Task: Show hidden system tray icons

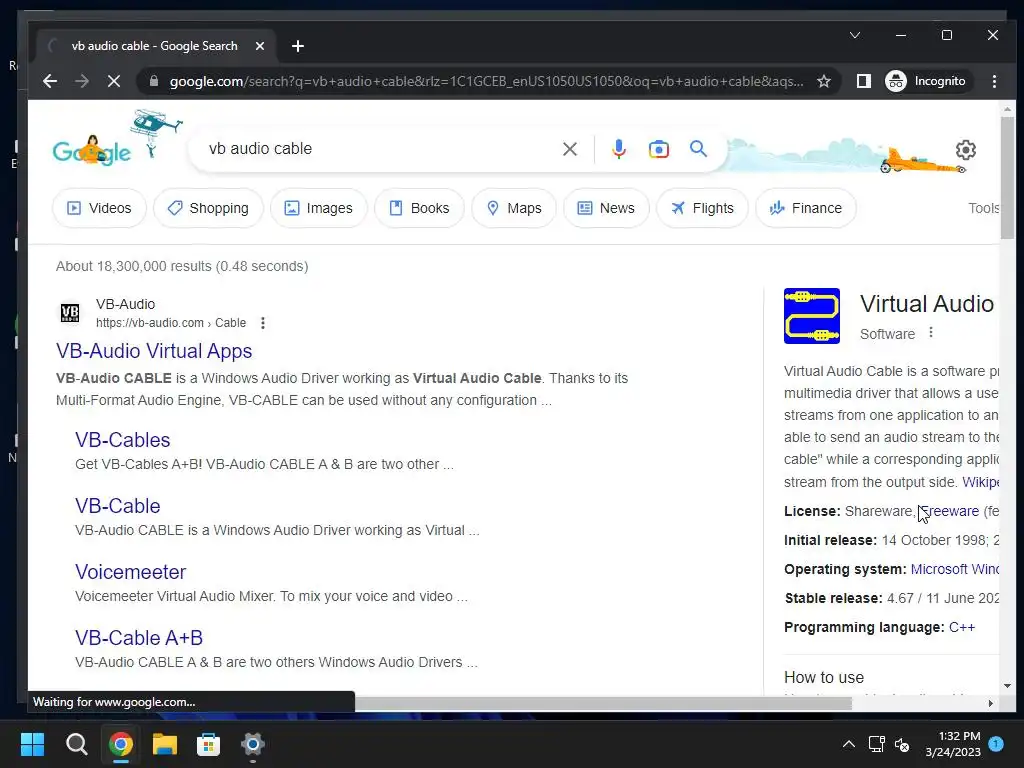Action: tap(848, 744)
